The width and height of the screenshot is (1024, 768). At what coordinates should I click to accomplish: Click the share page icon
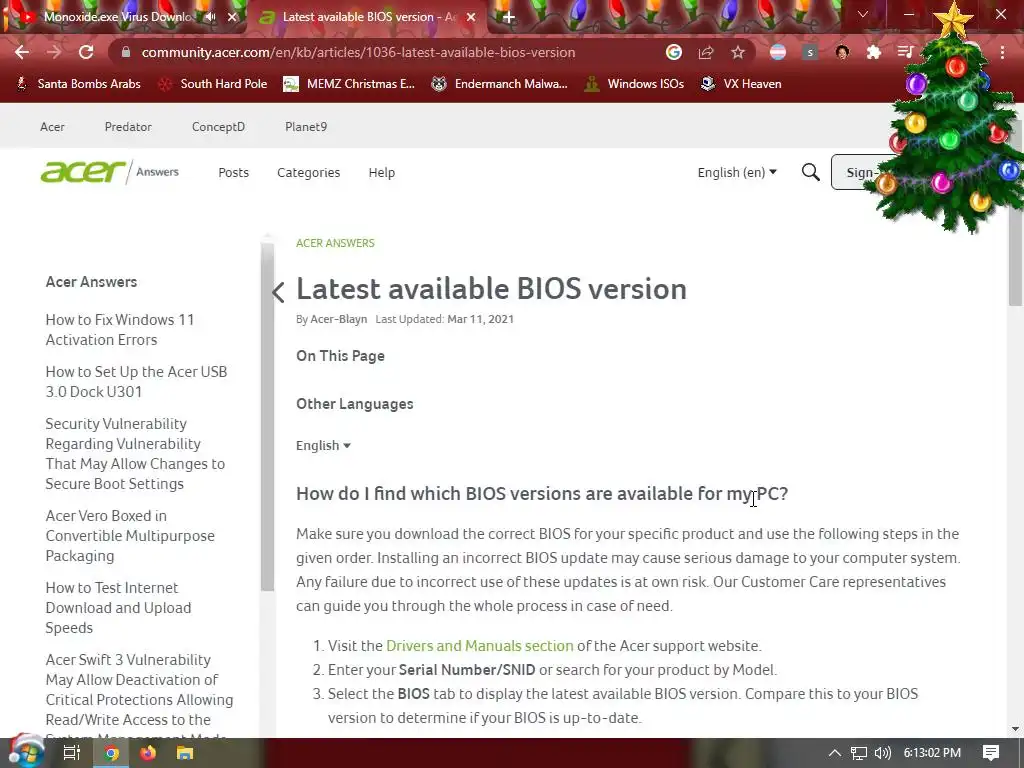click(x=706, y=52)
